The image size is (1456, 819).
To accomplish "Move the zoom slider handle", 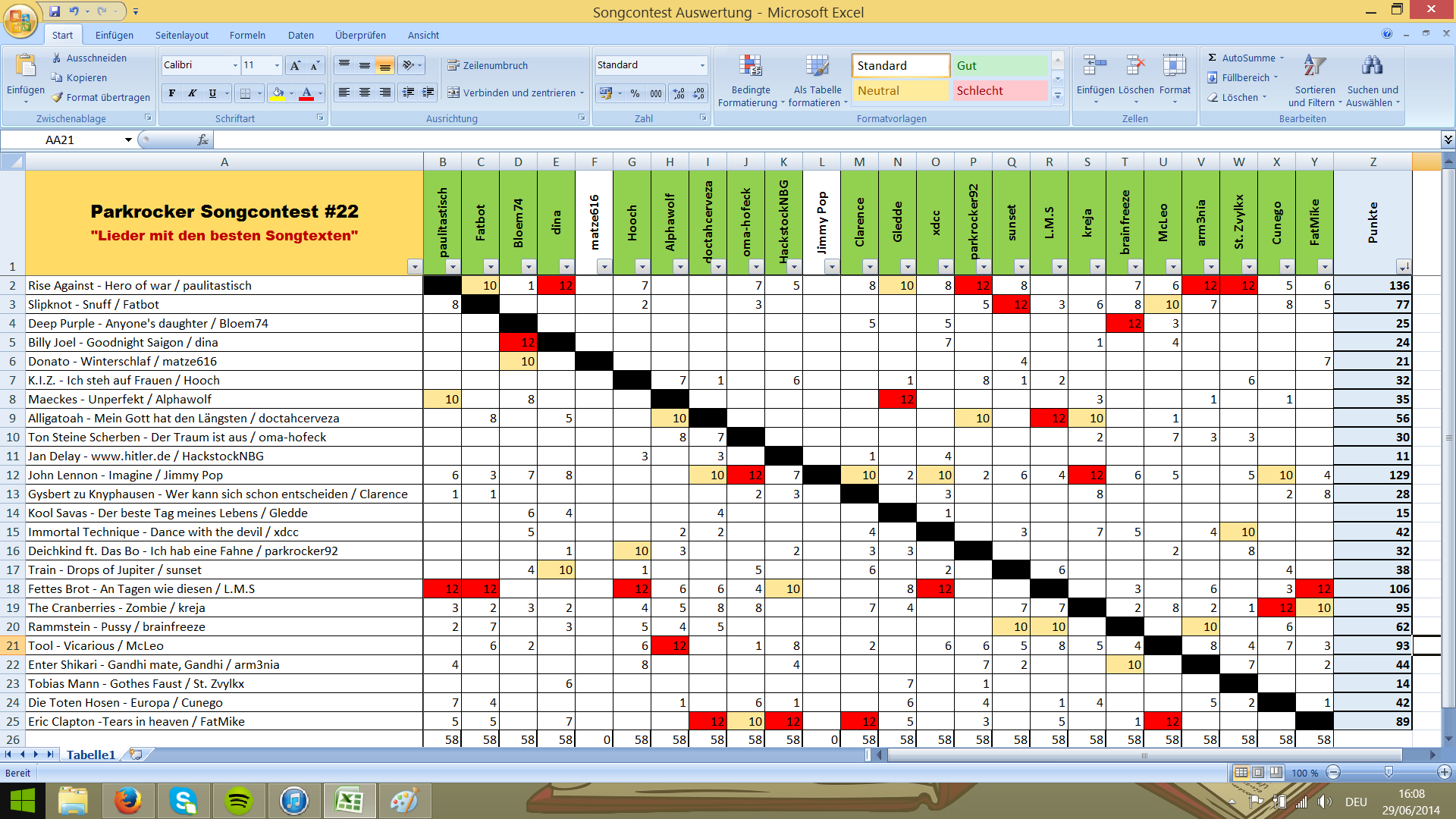I will point(1389,772).
